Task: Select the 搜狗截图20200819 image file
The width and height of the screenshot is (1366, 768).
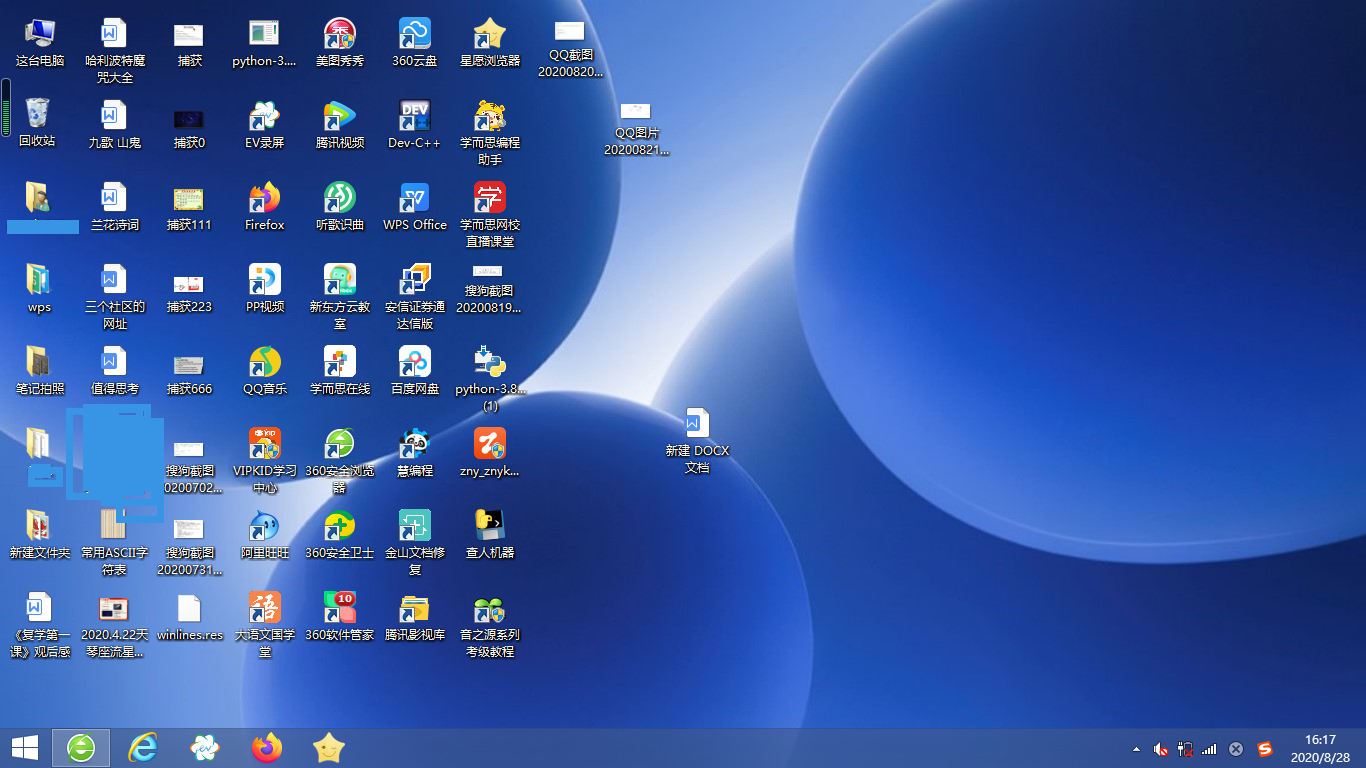Action: pyautogui.click(x=488, y=289)
